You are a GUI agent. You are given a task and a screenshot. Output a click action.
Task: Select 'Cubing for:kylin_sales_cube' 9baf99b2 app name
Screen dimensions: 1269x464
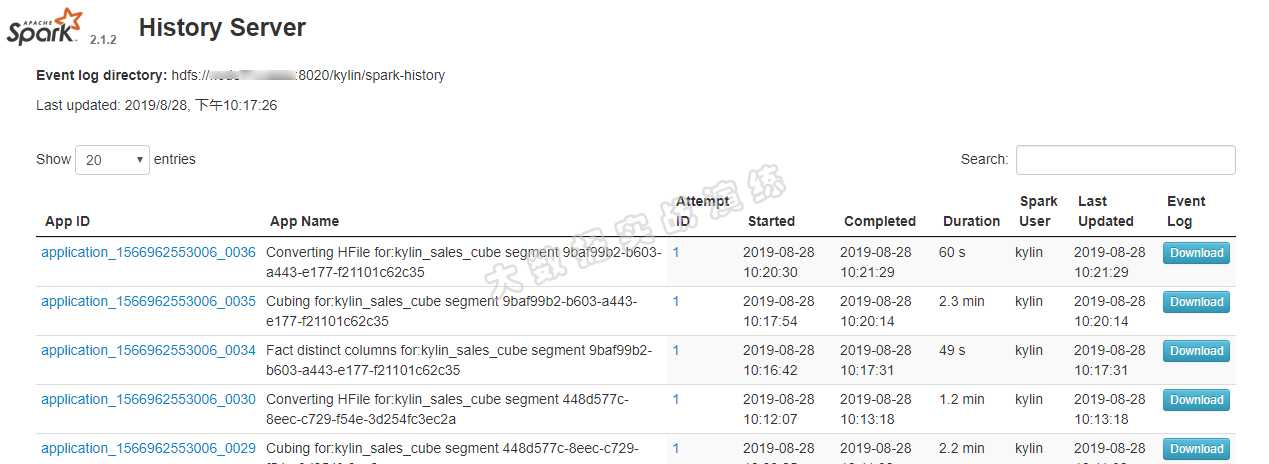451,311
